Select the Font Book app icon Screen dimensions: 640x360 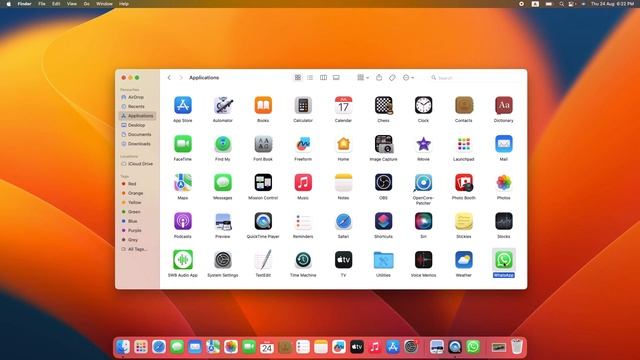263,144
